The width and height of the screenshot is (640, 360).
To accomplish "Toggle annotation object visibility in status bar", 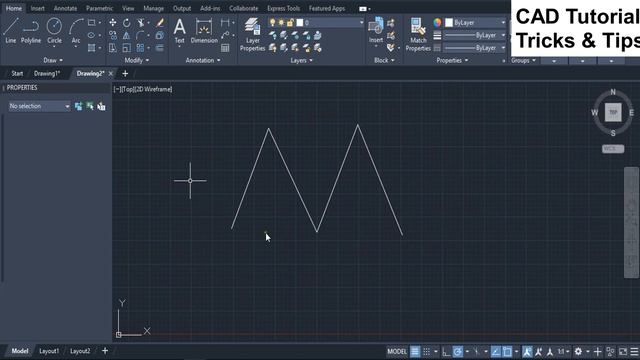I will tap(527, 351).
